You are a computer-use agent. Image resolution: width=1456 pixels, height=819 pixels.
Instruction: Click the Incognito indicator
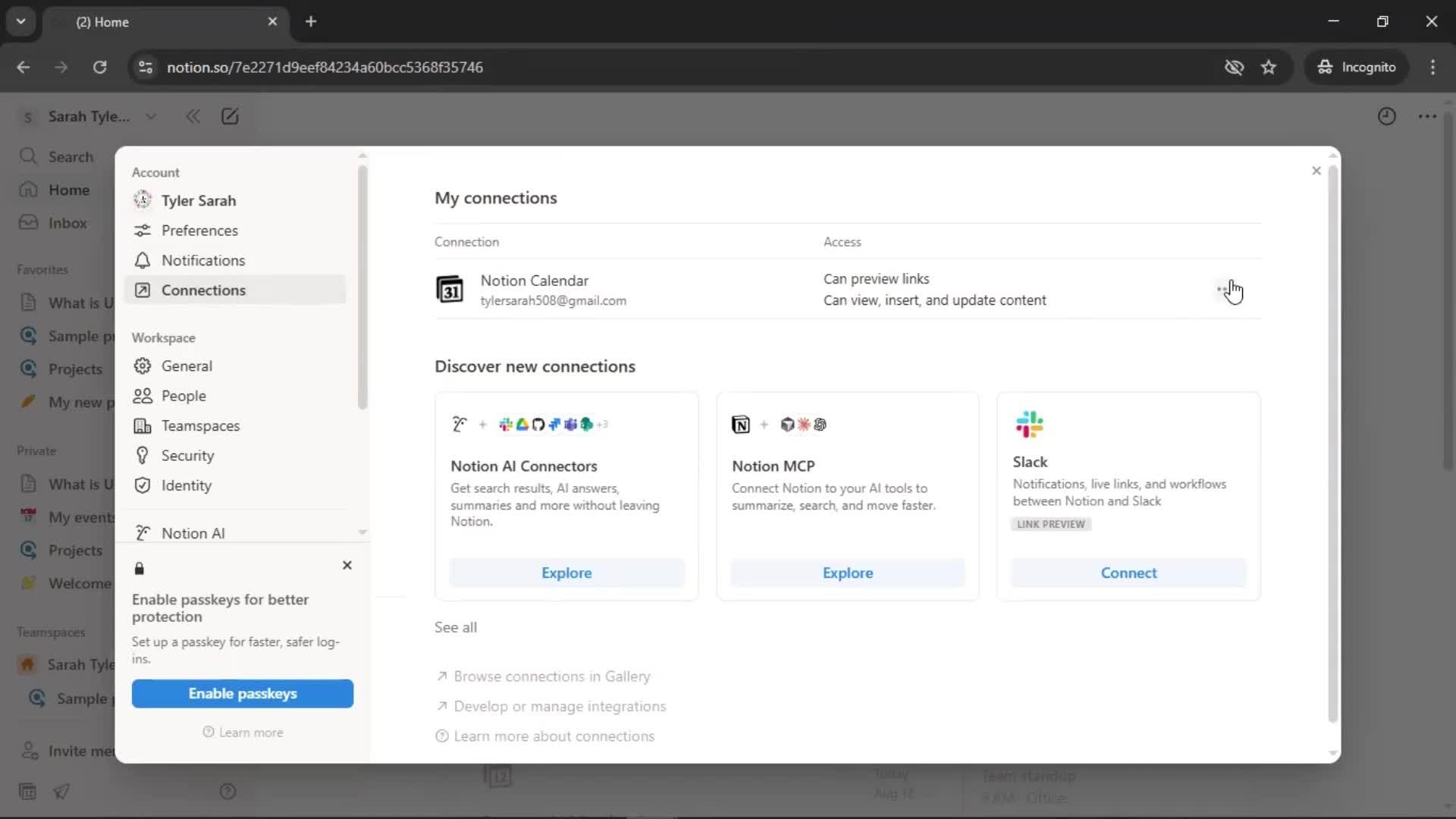1356,67
